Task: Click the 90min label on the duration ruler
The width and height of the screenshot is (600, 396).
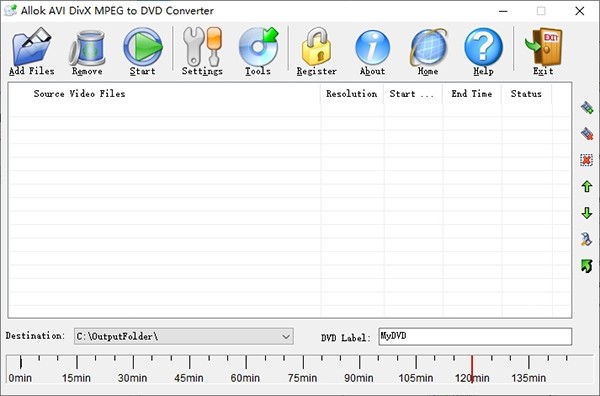Action: [359, 378]
